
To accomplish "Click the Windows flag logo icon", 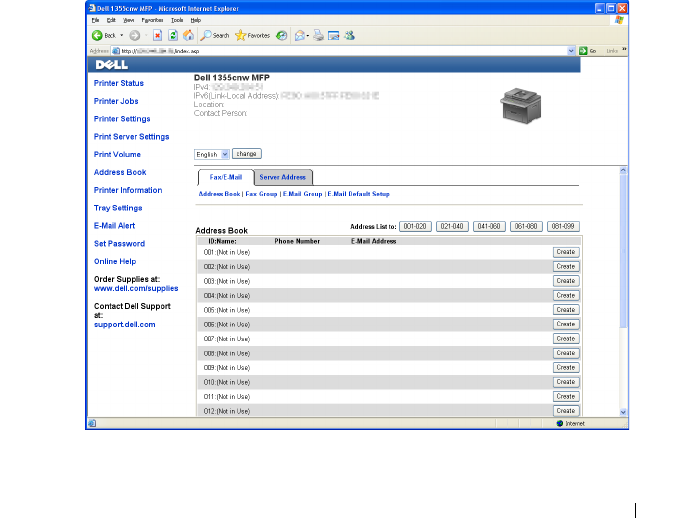I will tap(619, 20).
